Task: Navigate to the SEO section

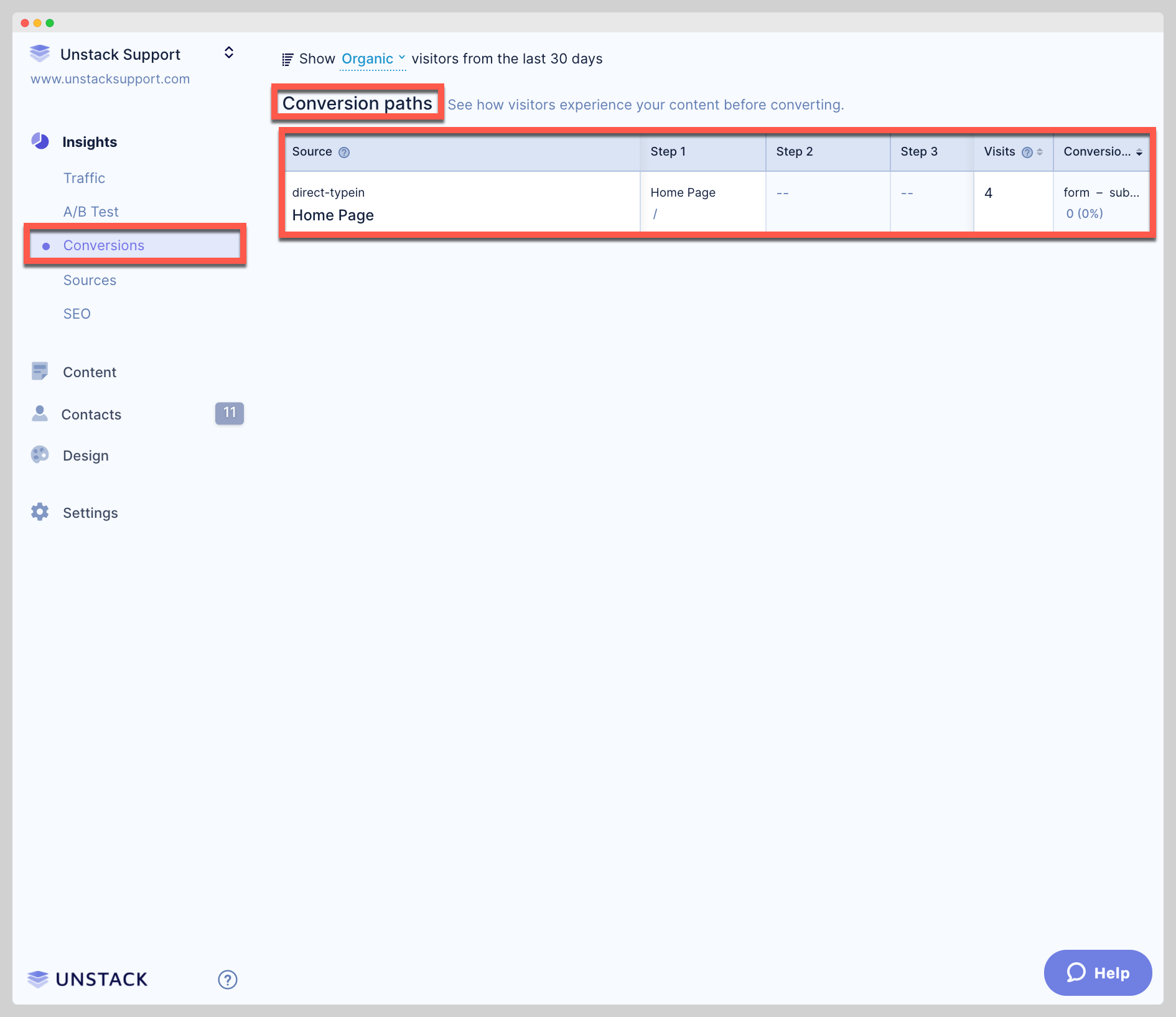Action: click(77, 314)
